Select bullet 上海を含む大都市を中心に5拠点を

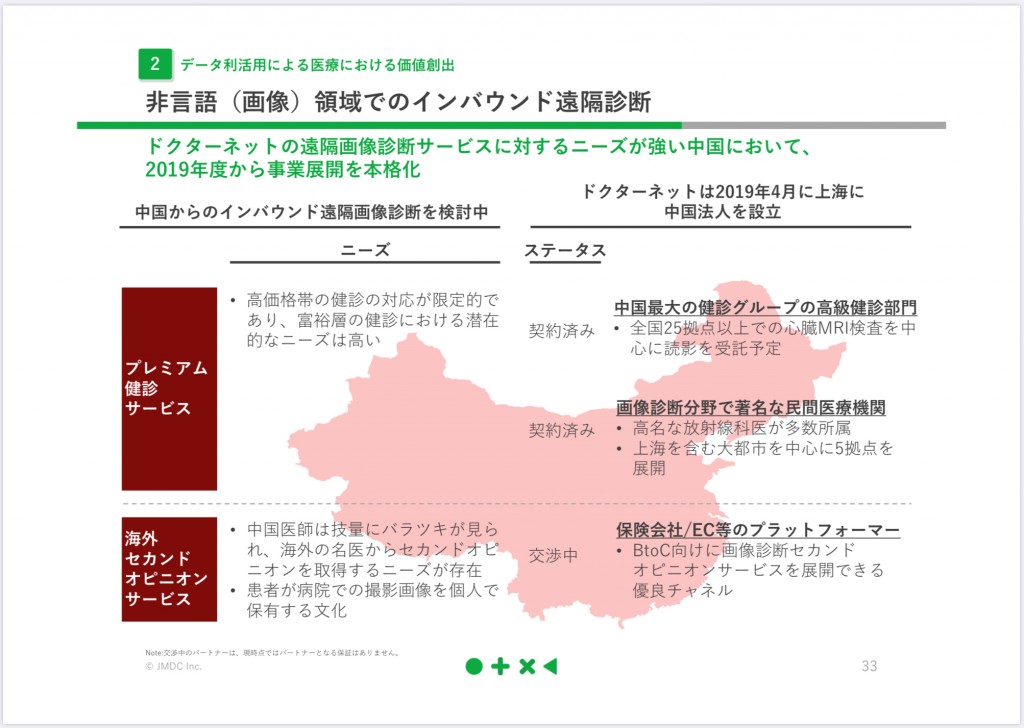point(763,449)
